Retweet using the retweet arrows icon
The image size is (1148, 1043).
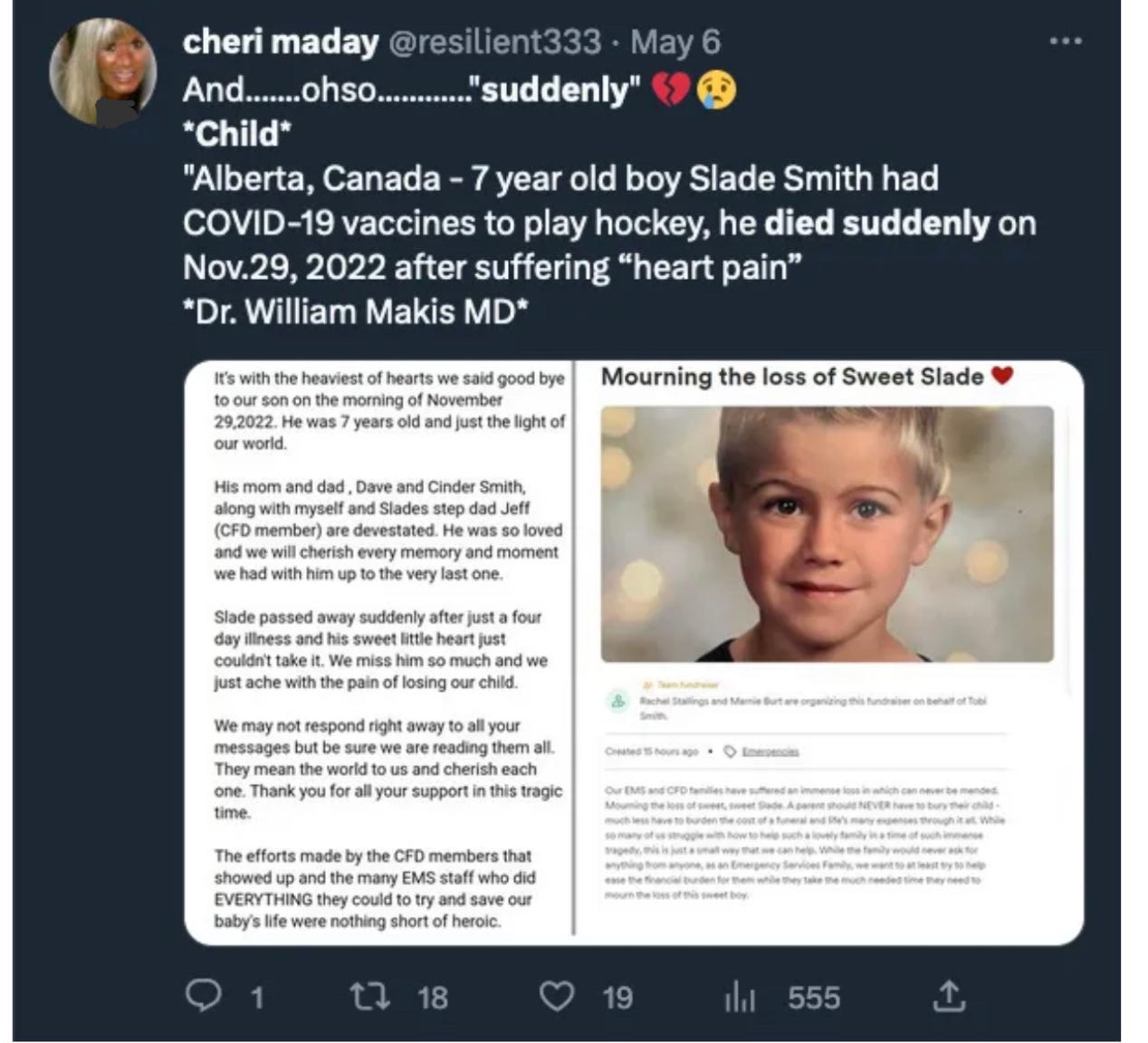coord(369,996)
